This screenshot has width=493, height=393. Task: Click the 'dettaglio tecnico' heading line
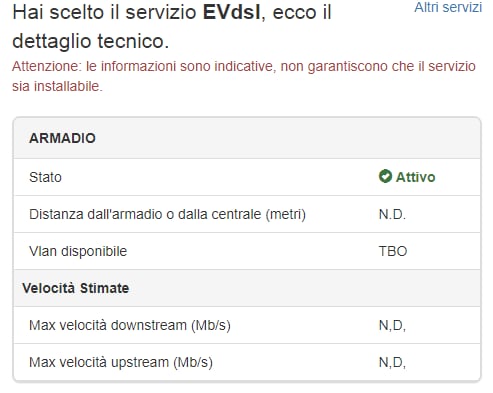pos(90,41)
